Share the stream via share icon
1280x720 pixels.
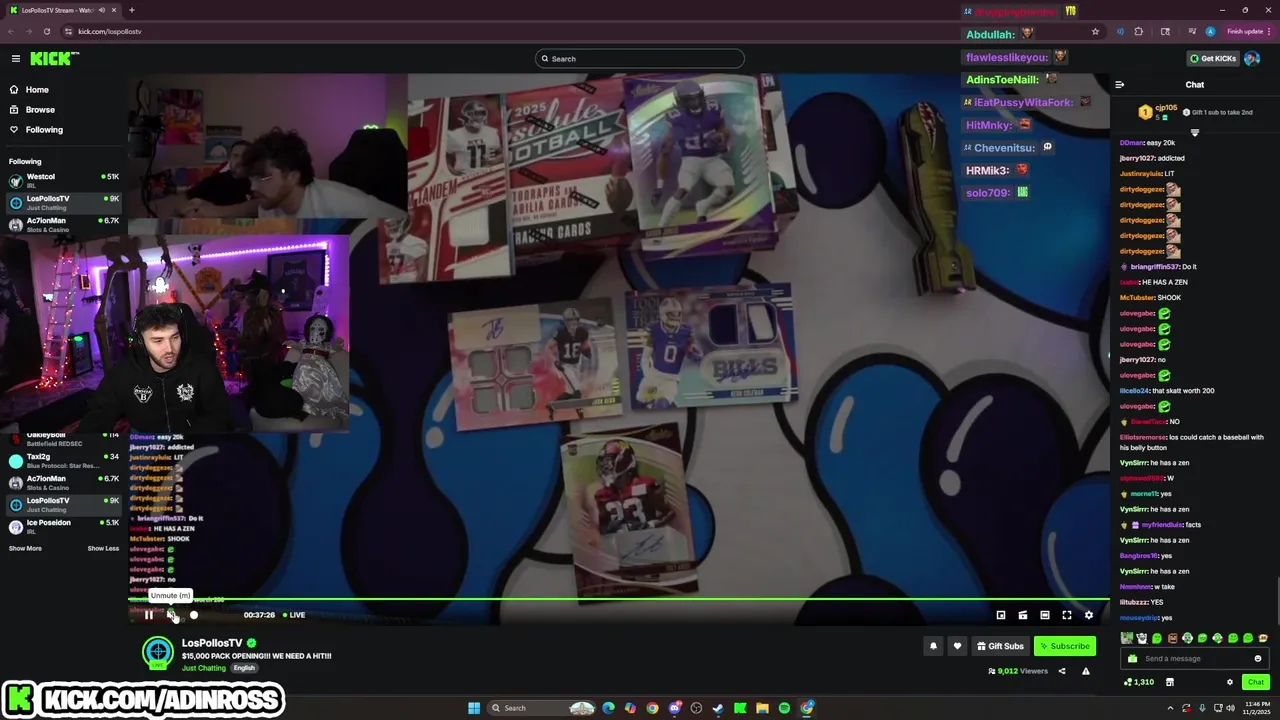(x=1062, y=671)
